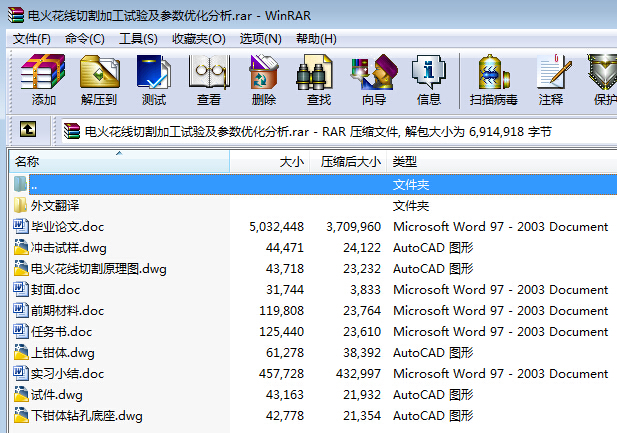Click the archive icon in address bar

coord(72,131)
